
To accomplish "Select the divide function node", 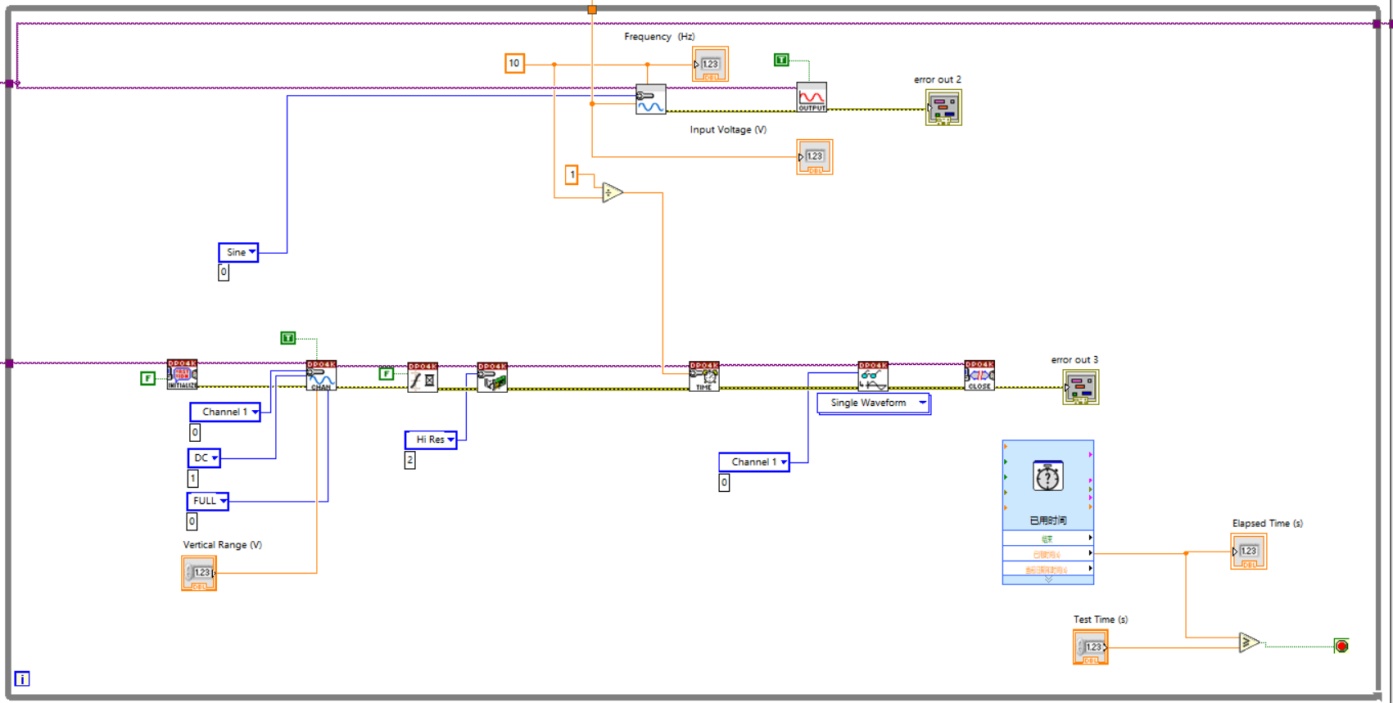I will tap(612, 193).
